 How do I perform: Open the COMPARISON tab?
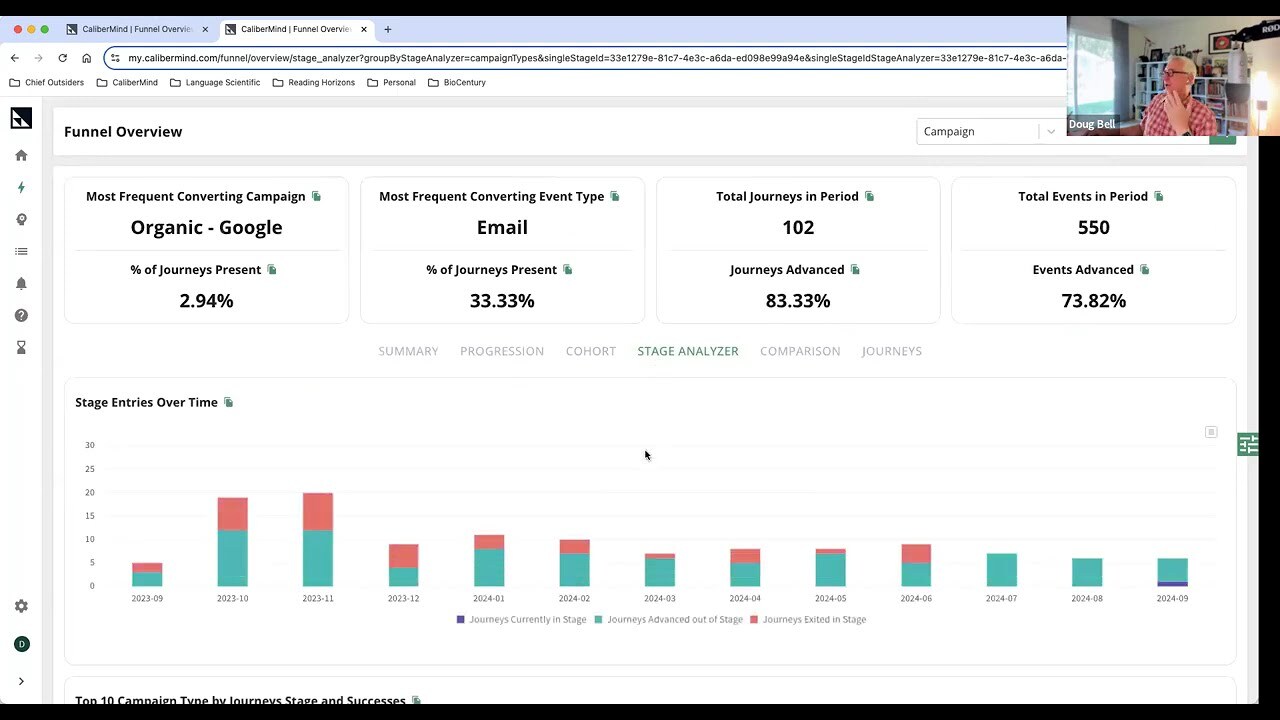[x=800, y=351]
